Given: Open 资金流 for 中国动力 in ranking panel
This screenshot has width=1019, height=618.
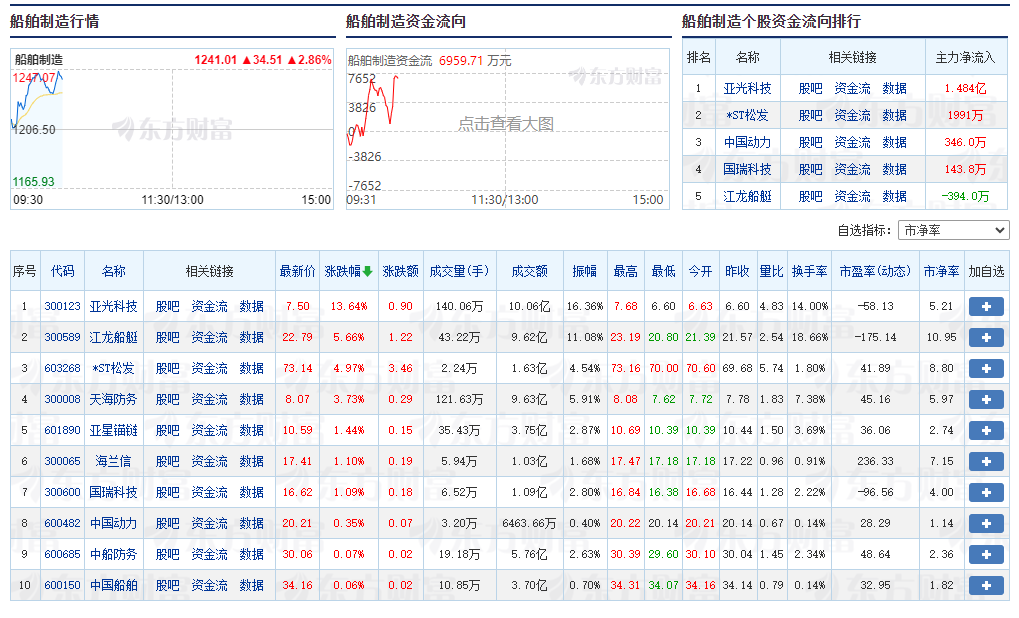Looking at the screenshot, I should pyautogui.click(x=852, y=142).
